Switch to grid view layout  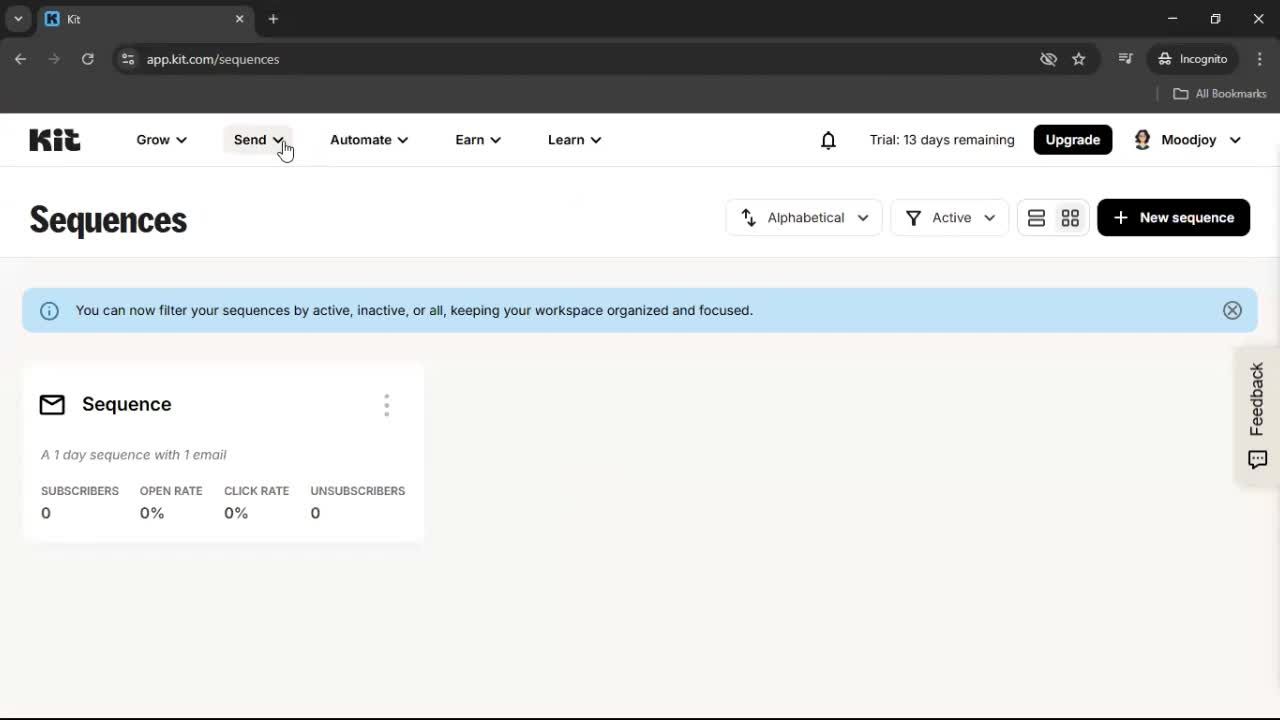tap(1069, 217)
